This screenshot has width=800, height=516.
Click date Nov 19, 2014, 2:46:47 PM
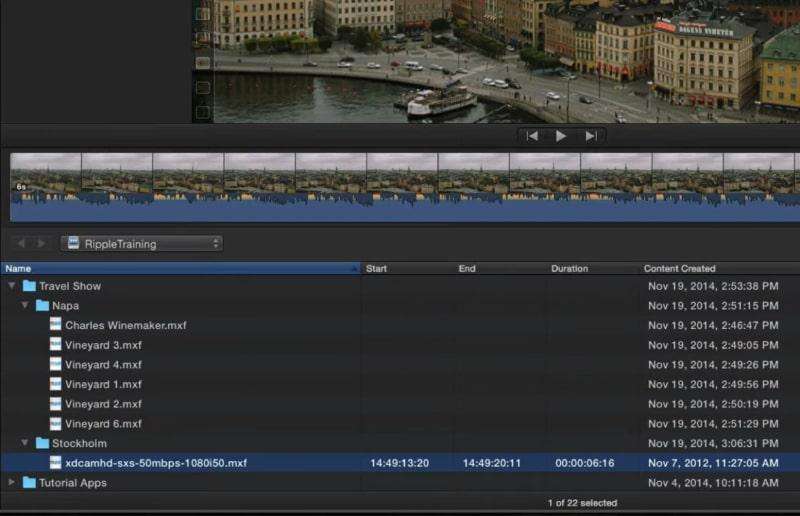click(713, 326)
